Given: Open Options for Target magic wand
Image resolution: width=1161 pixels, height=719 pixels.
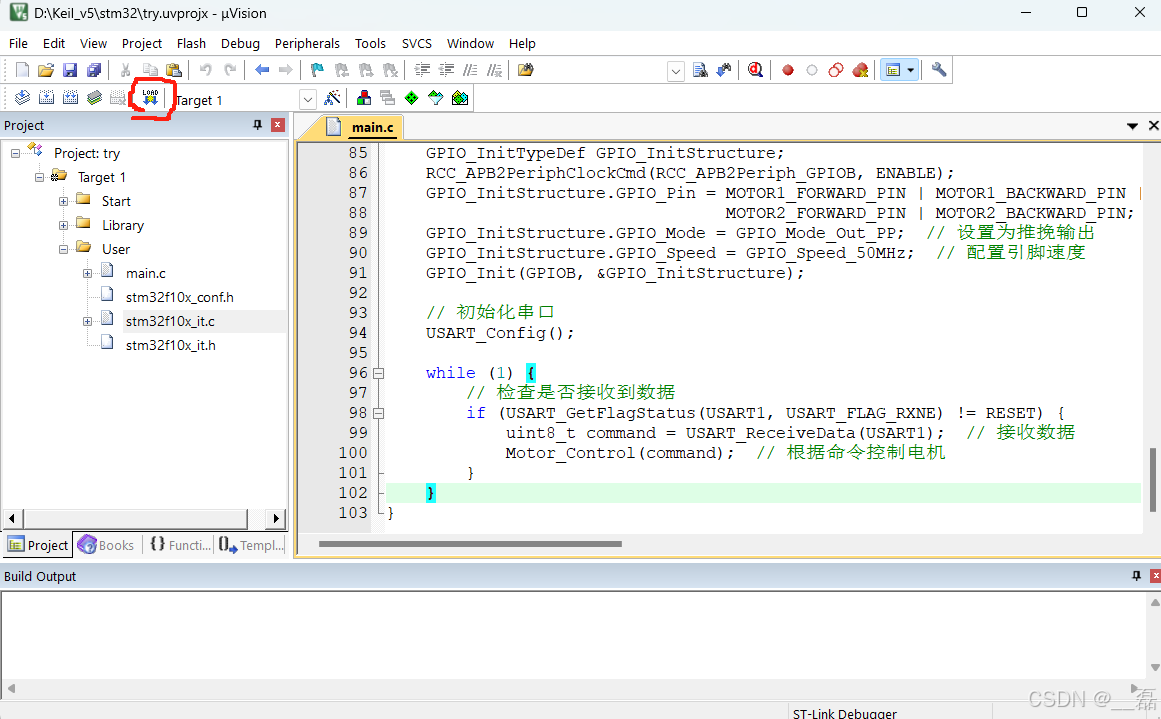Looking at the screenshot, I should (x=332, y=98).
